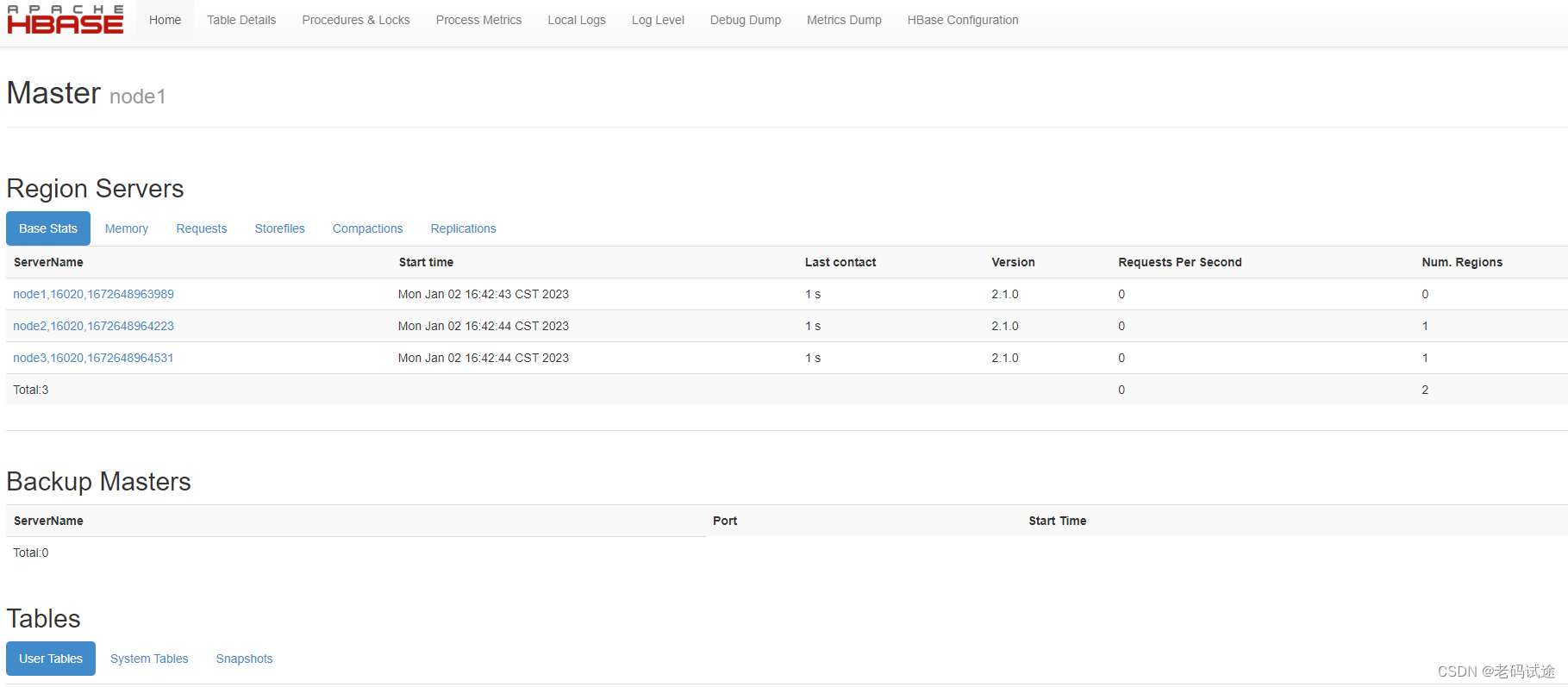
Task: Open the Replications tab
Action: point(464,228)
